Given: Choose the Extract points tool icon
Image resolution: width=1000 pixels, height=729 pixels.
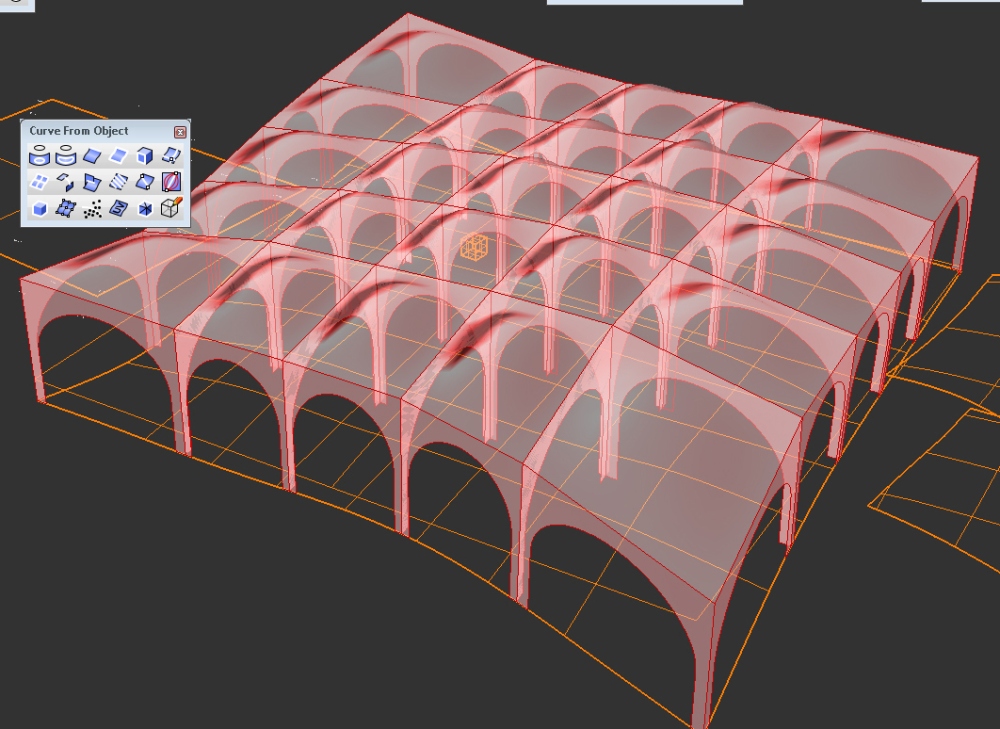Looking at the screenshot, I should (x=66, y=208).
